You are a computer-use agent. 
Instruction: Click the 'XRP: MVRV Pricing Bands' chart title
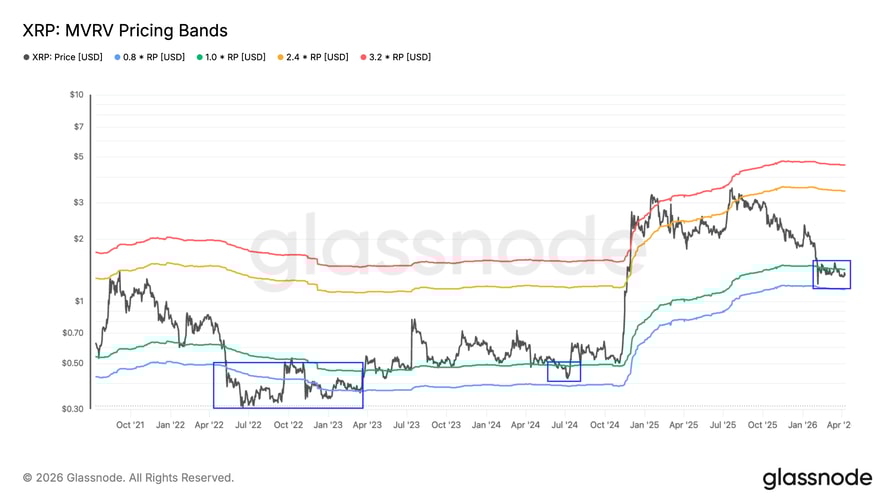125,30
